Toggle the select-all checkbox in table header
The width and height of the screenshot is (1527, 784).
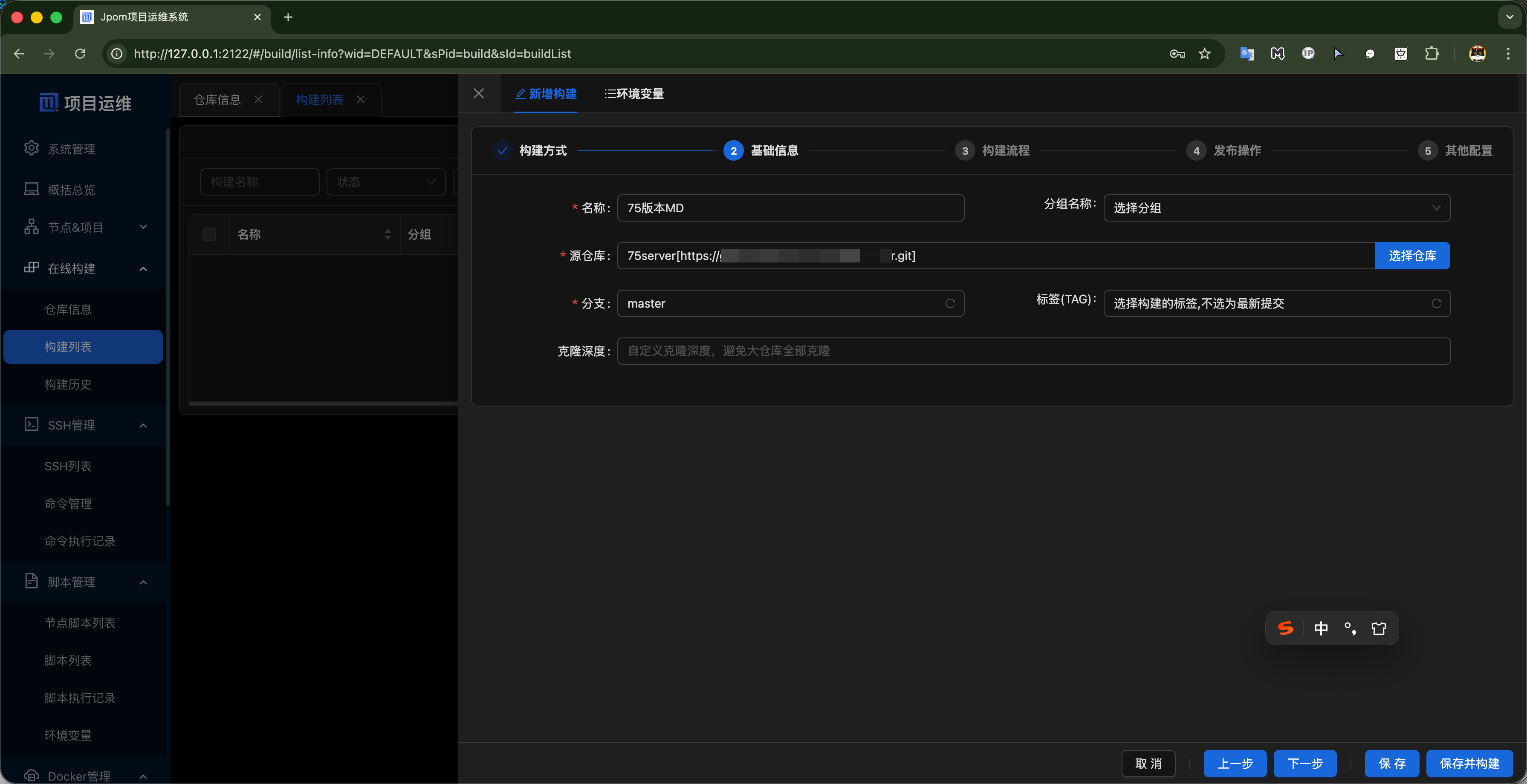pos(208,234)
